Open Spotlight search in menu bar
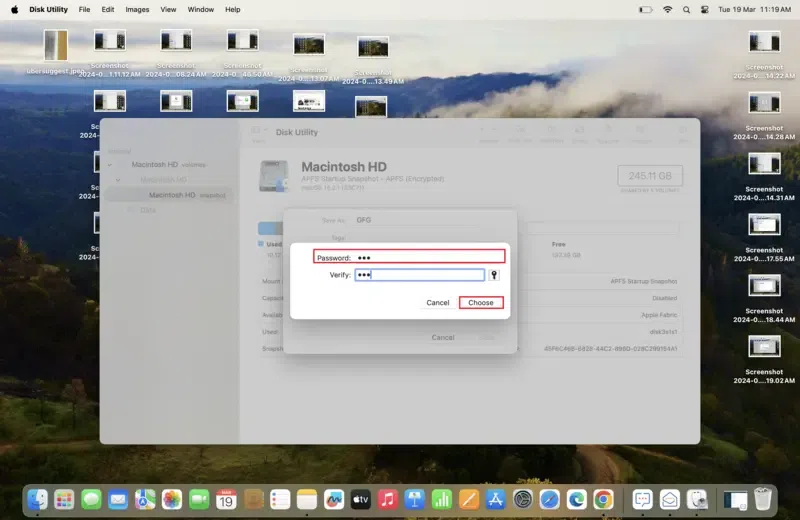 [x=686, y=9]
